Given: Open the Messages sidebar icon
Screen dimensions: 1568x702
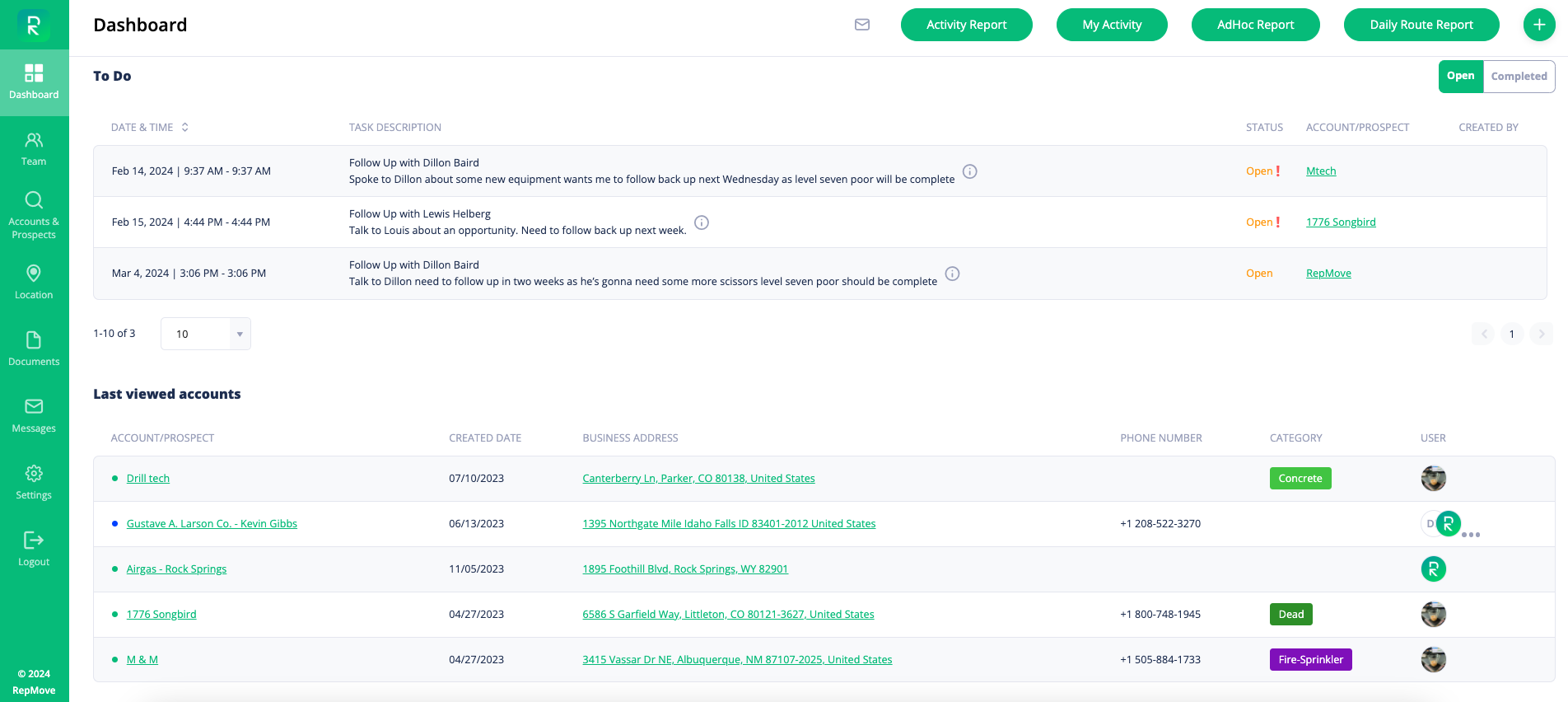Looking at the screenshot, I should coord(34,406).
